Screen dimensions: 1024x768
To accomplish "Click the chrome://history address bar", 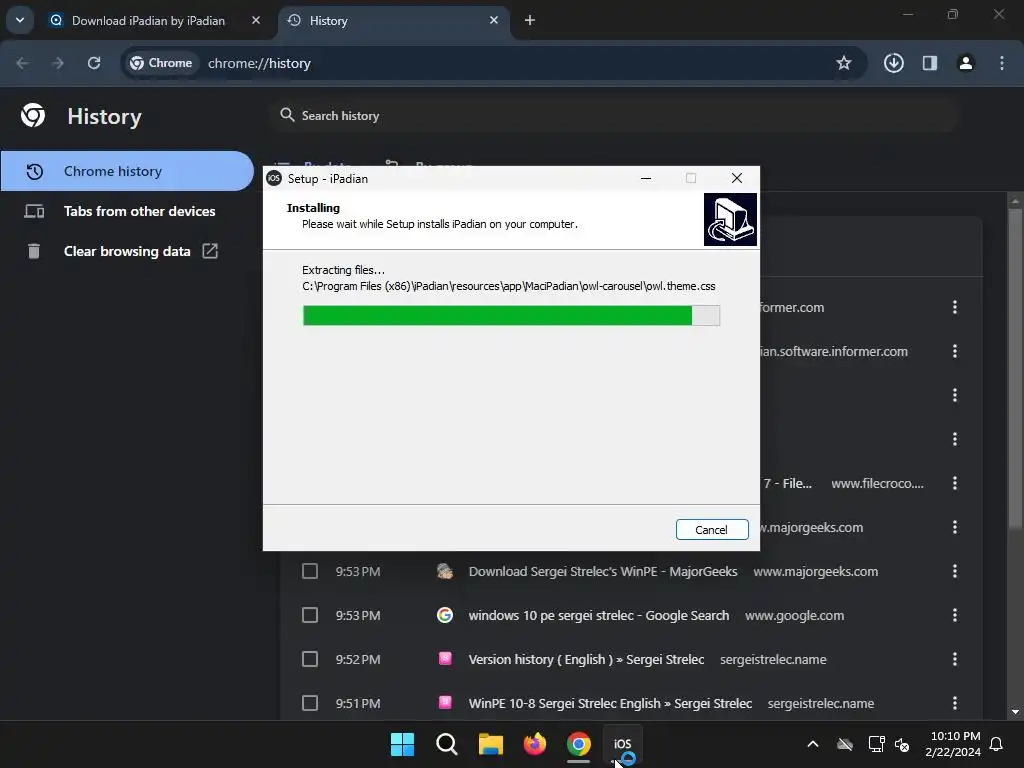I will click(496, 63).
